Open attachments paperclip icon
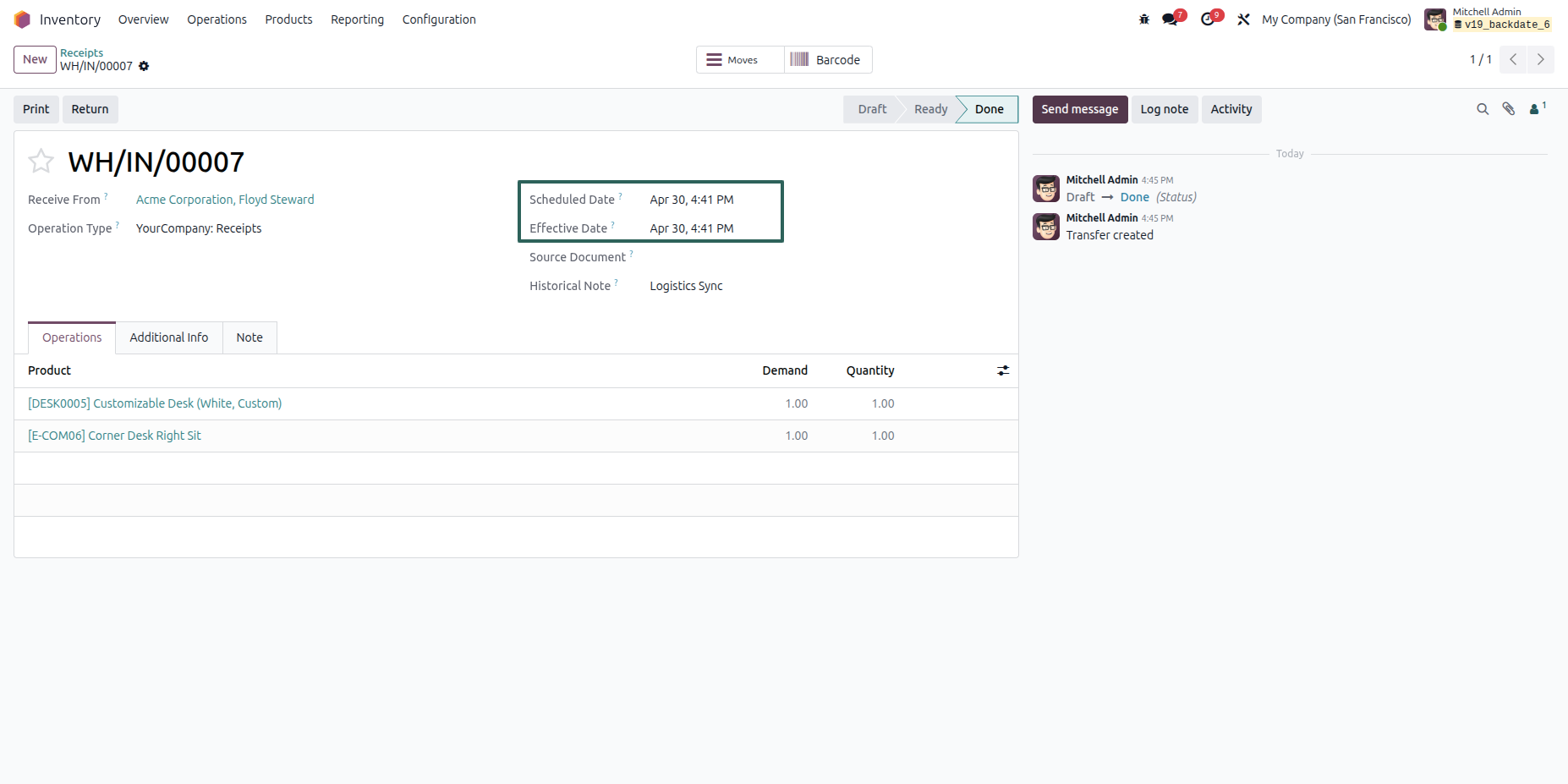The image size is (1568, 784). [x=1509, y=109]
